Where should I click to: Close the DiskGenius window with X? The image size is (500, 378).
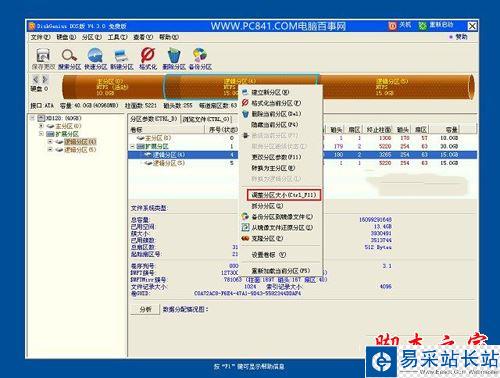(x=472, y=26)
